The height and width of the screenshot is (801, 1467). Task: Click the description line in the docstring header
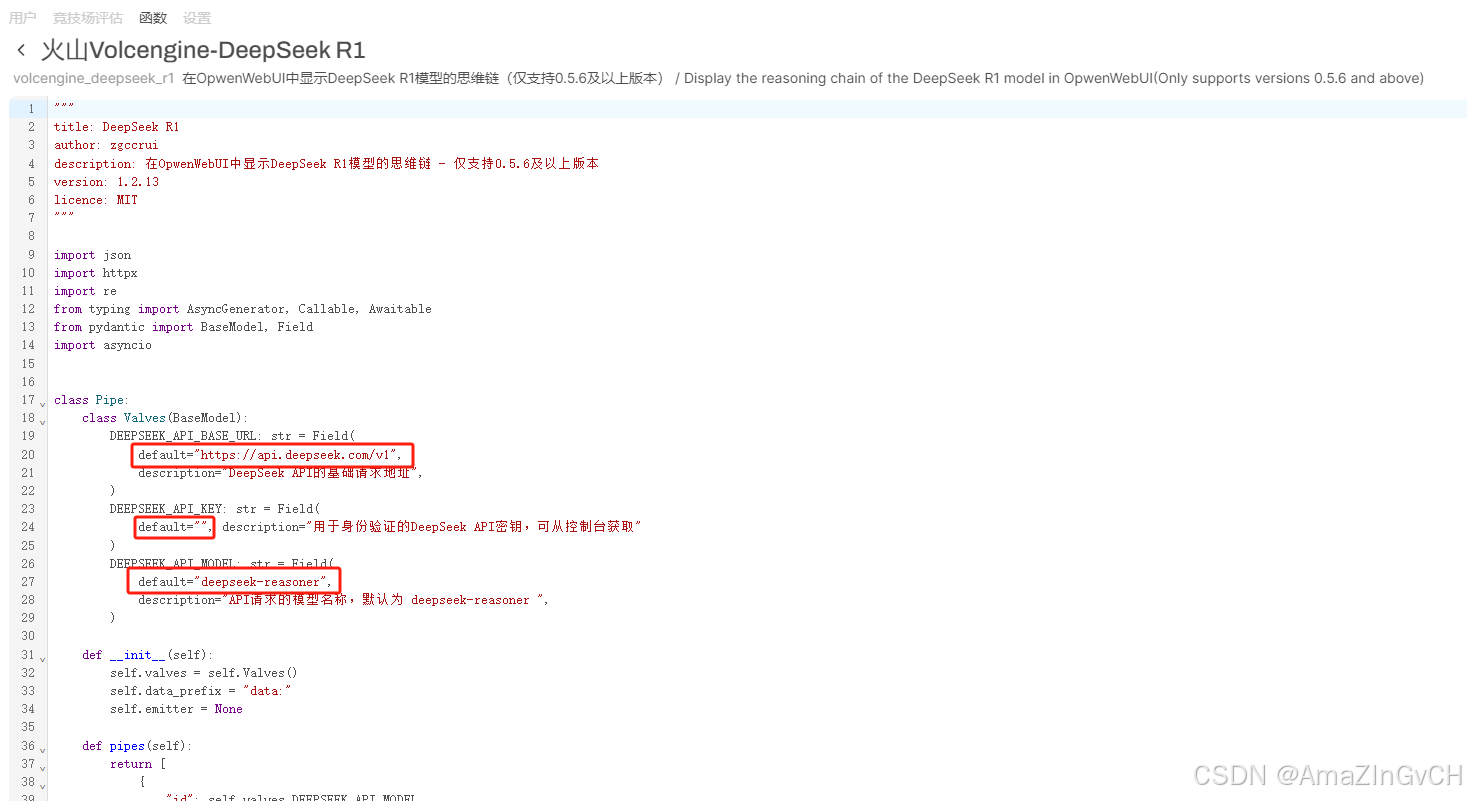click(x=326, y=164)
